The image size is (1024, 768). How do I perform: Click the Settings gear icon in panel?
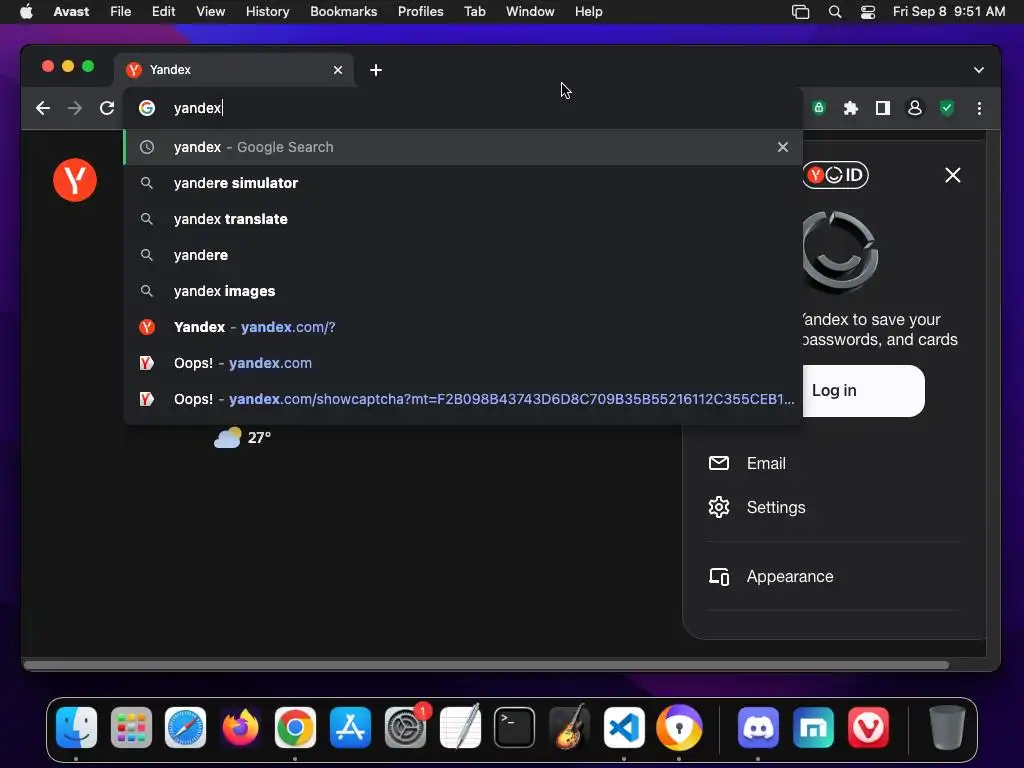[x=718, y=507]
